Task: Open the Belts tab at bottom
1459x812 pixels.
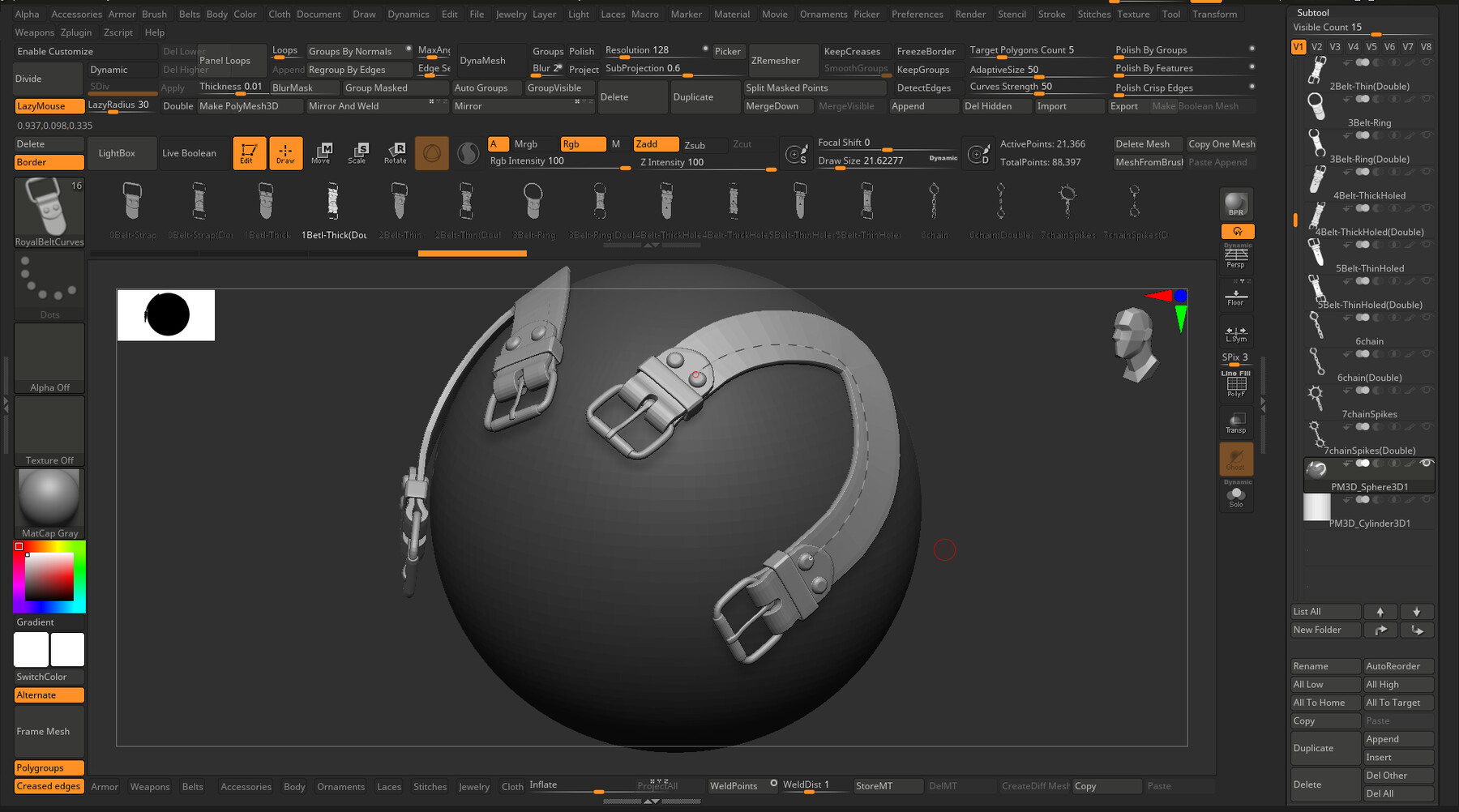Action: pyautogui.click(x=193, y=787)
